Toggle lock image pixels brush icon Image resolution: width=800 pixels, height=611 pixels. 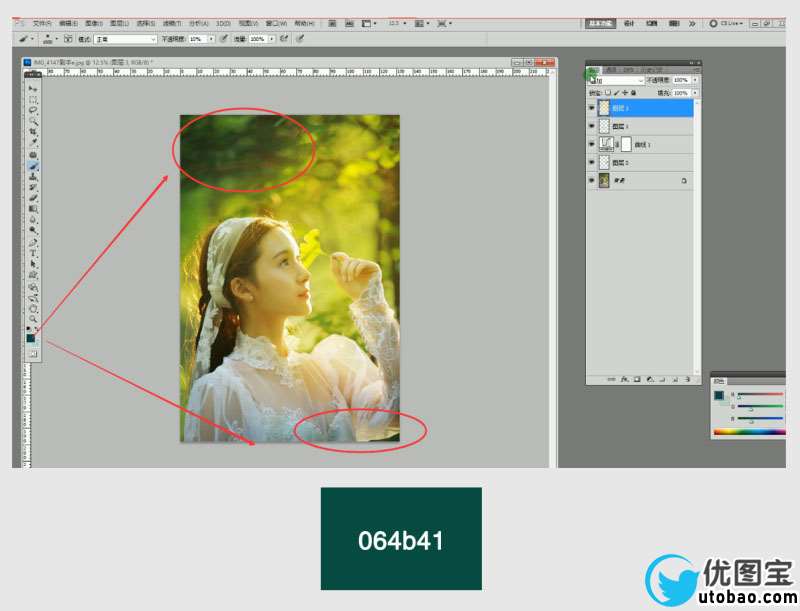pos(616,93)
